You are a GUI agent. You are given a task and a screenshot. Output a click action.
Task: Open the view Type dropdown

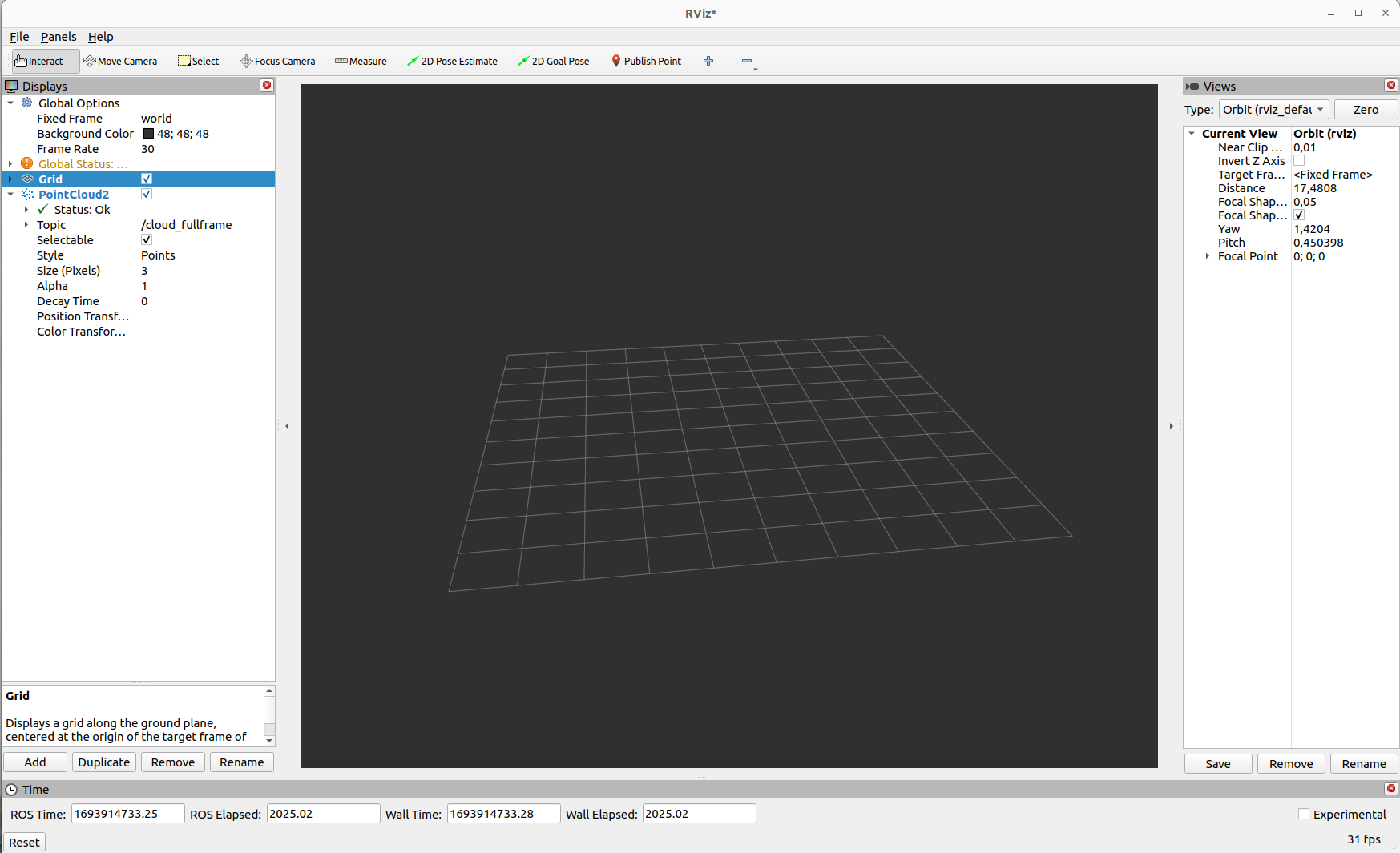tap(1273, 109)
